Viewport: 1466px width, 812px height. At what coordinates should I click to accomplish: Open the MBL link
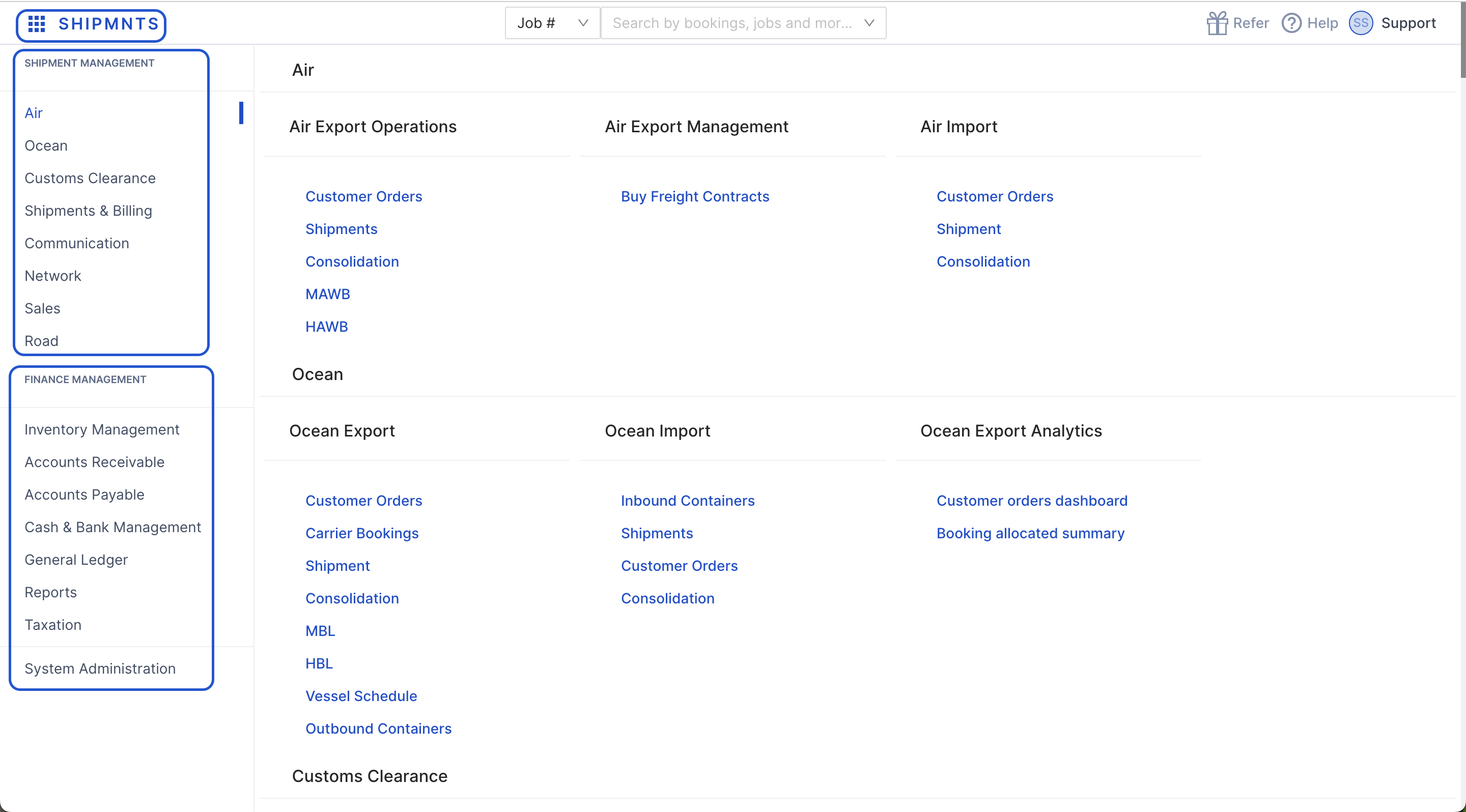click(320, 630)
